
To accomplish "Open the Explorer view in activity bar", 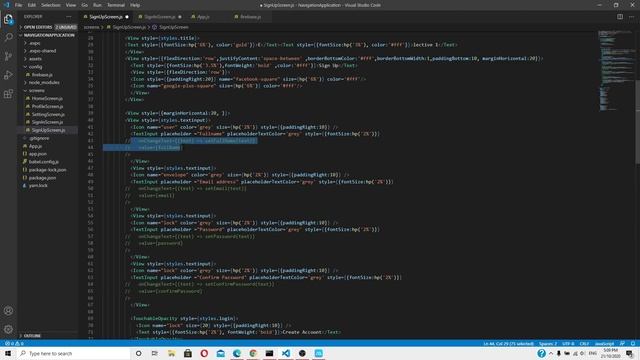I will point(8,19).
